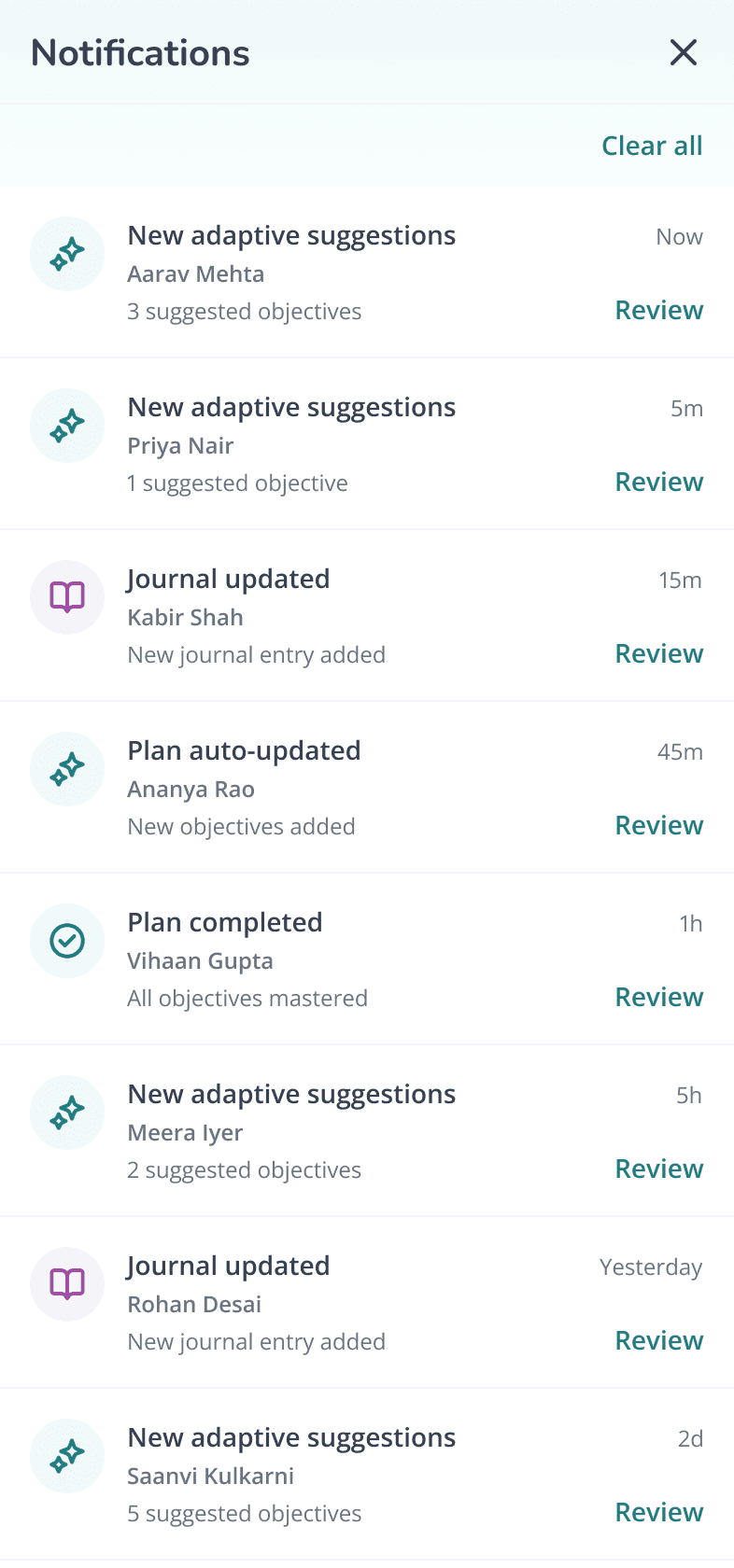Review Ananya Rao's auto-updated plan
This screenshot has width=734, height=1568.
(658, 825)
